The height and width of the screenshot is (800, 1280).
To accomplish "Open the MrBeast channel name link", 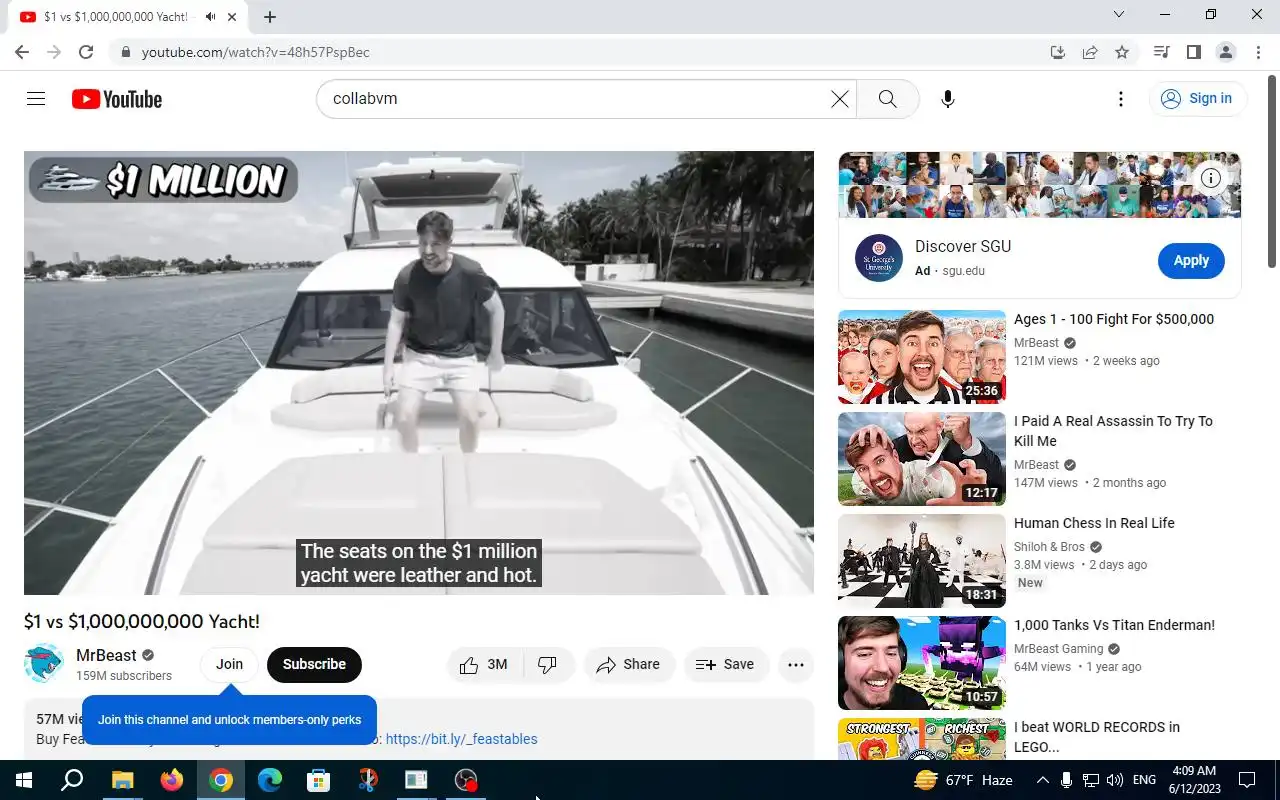I will pyautogui.click(x=106, y=655).
